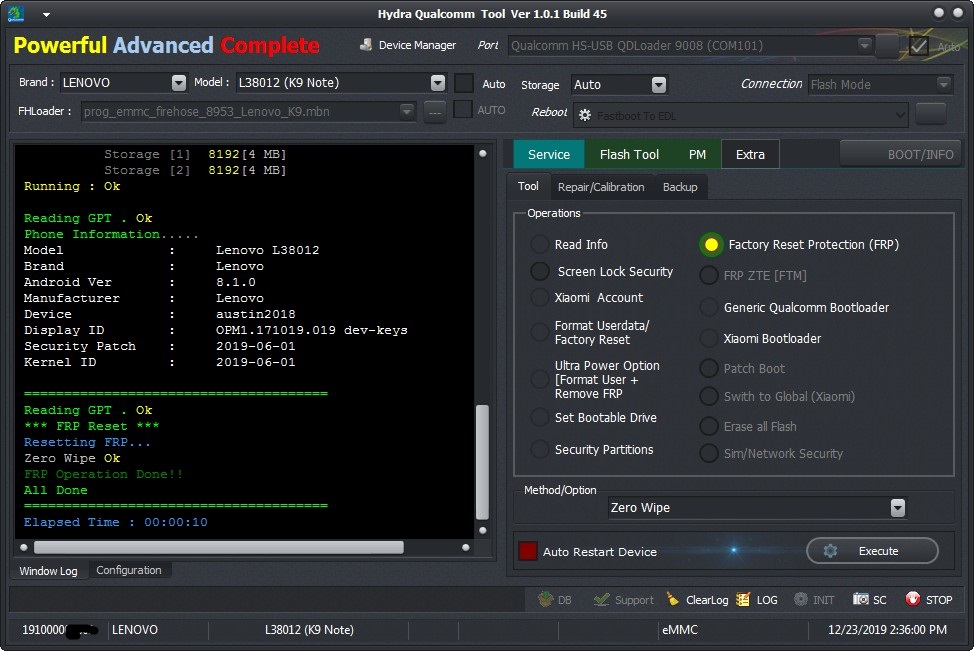The height and width of the screenshot is (651, 974).
Task: Toggle the Port Auto checkbox
Action: click(x=919, y=45)
